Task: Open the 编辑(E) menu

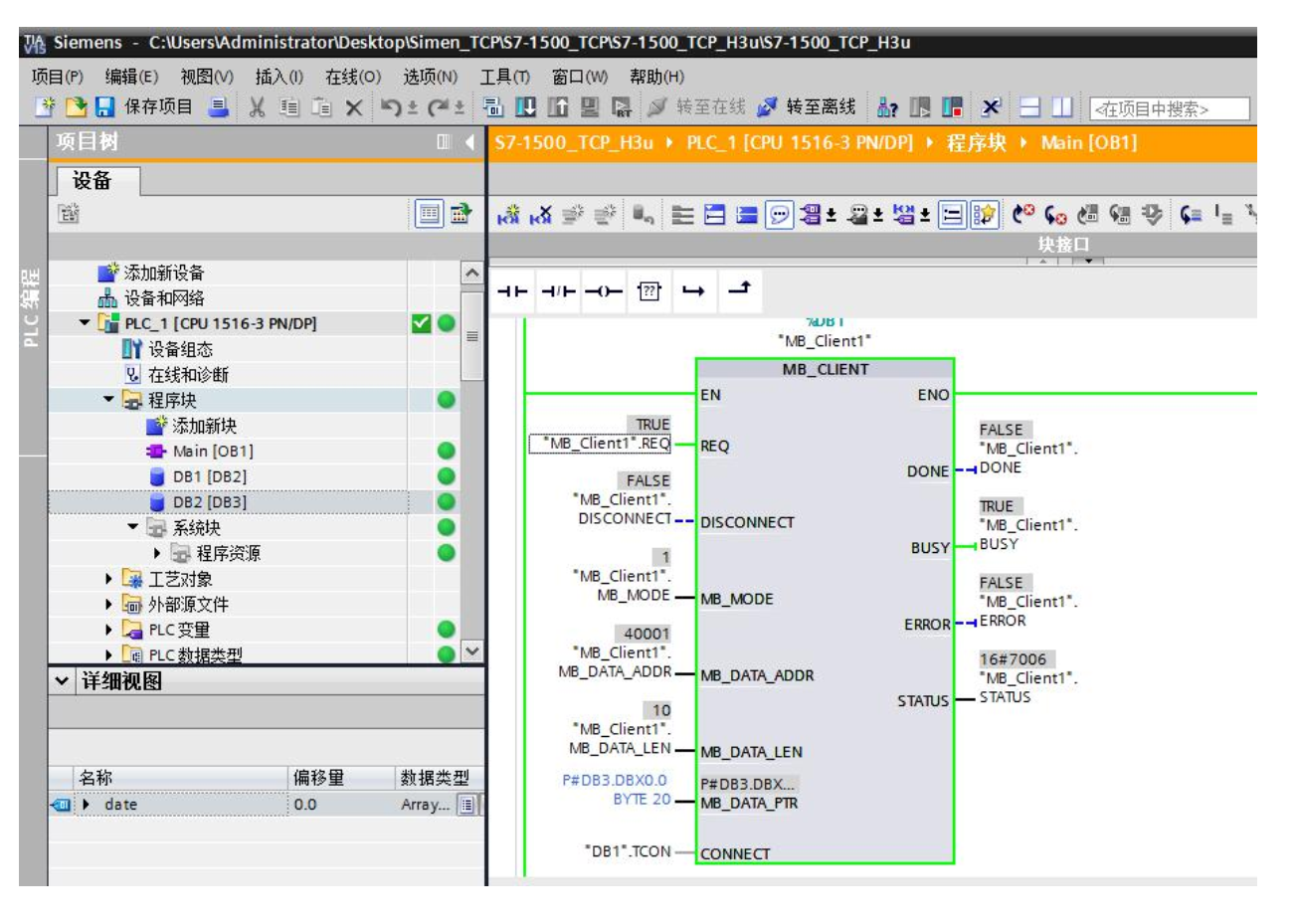Action: [x=131, y=77]
